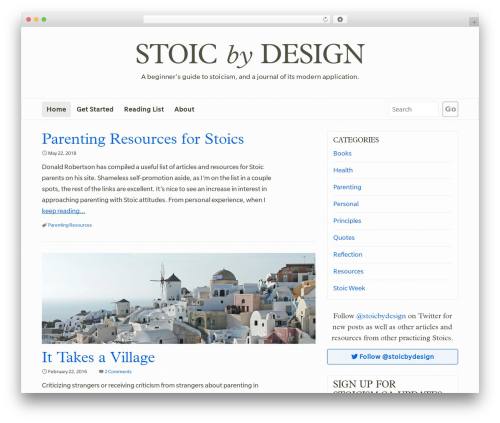Select the Personal category
This screenshot has width=500, height=423.
coord(346,204)
